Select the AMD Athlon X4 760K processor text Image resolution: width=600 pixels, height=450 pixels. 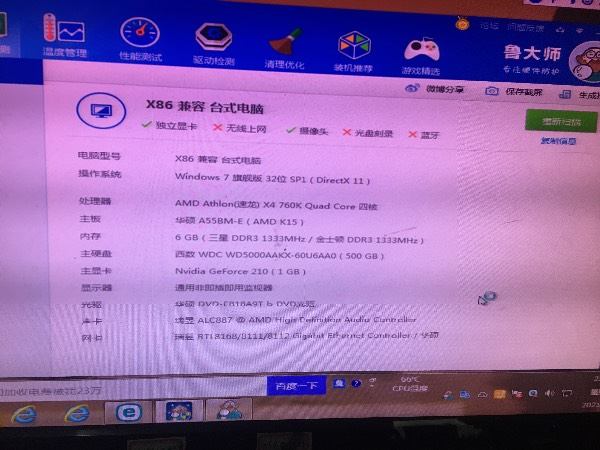click(x=276, y=205)
